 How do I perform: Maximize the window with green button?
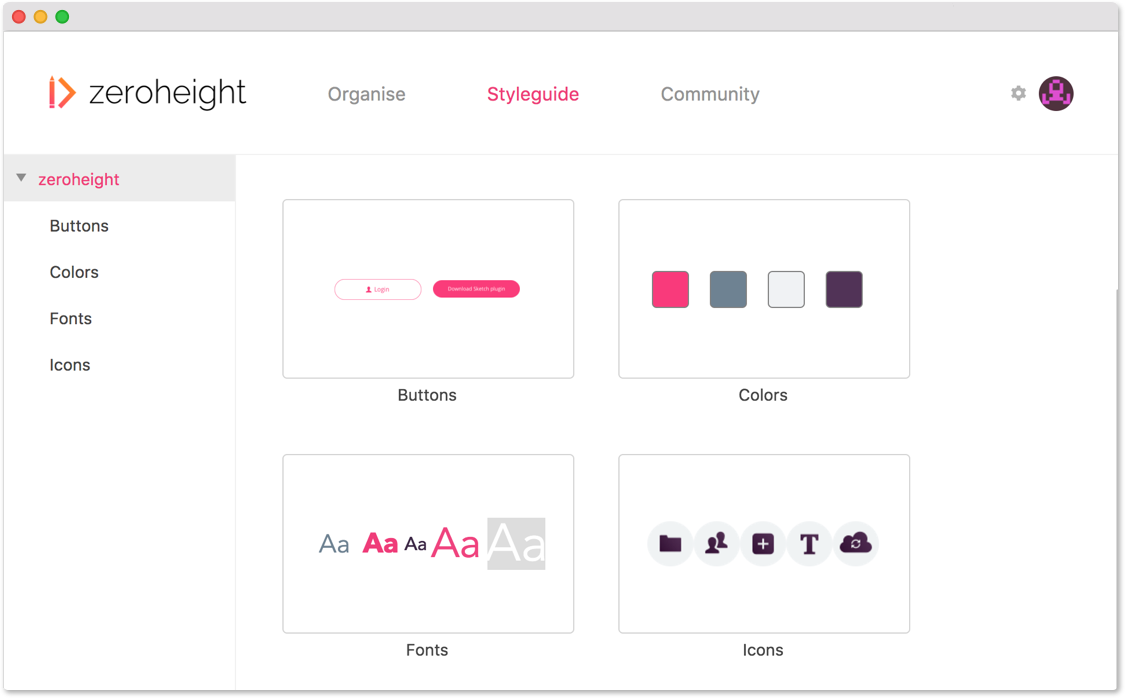pos(62,16)
